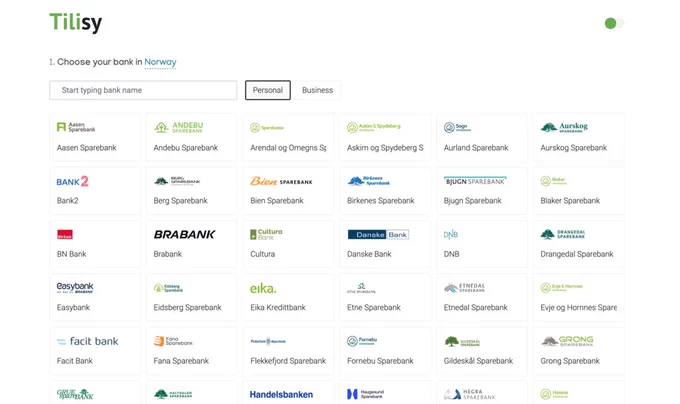Choose 'BN Bank' name text
Screen dimensions: 680x404
pyautogui.click(x=72, y=254)
